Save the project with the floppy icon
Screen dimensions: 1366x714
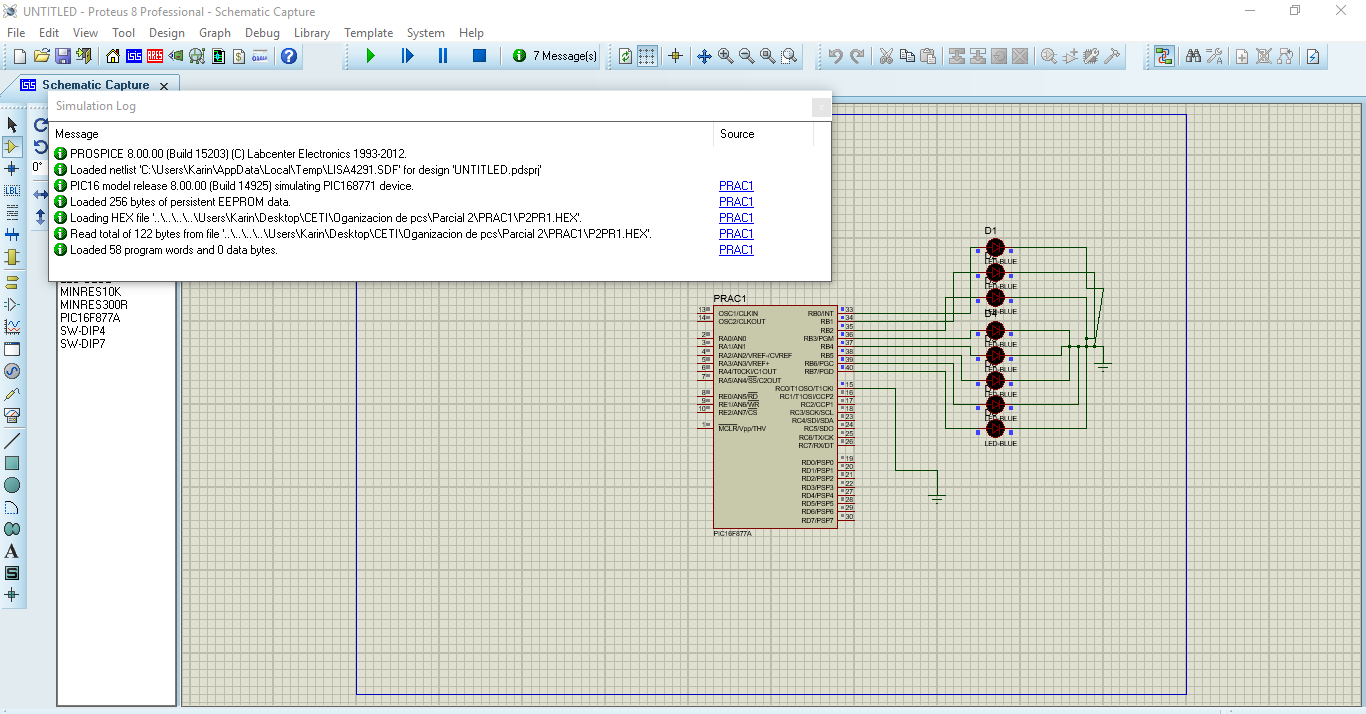coord(62,56)
